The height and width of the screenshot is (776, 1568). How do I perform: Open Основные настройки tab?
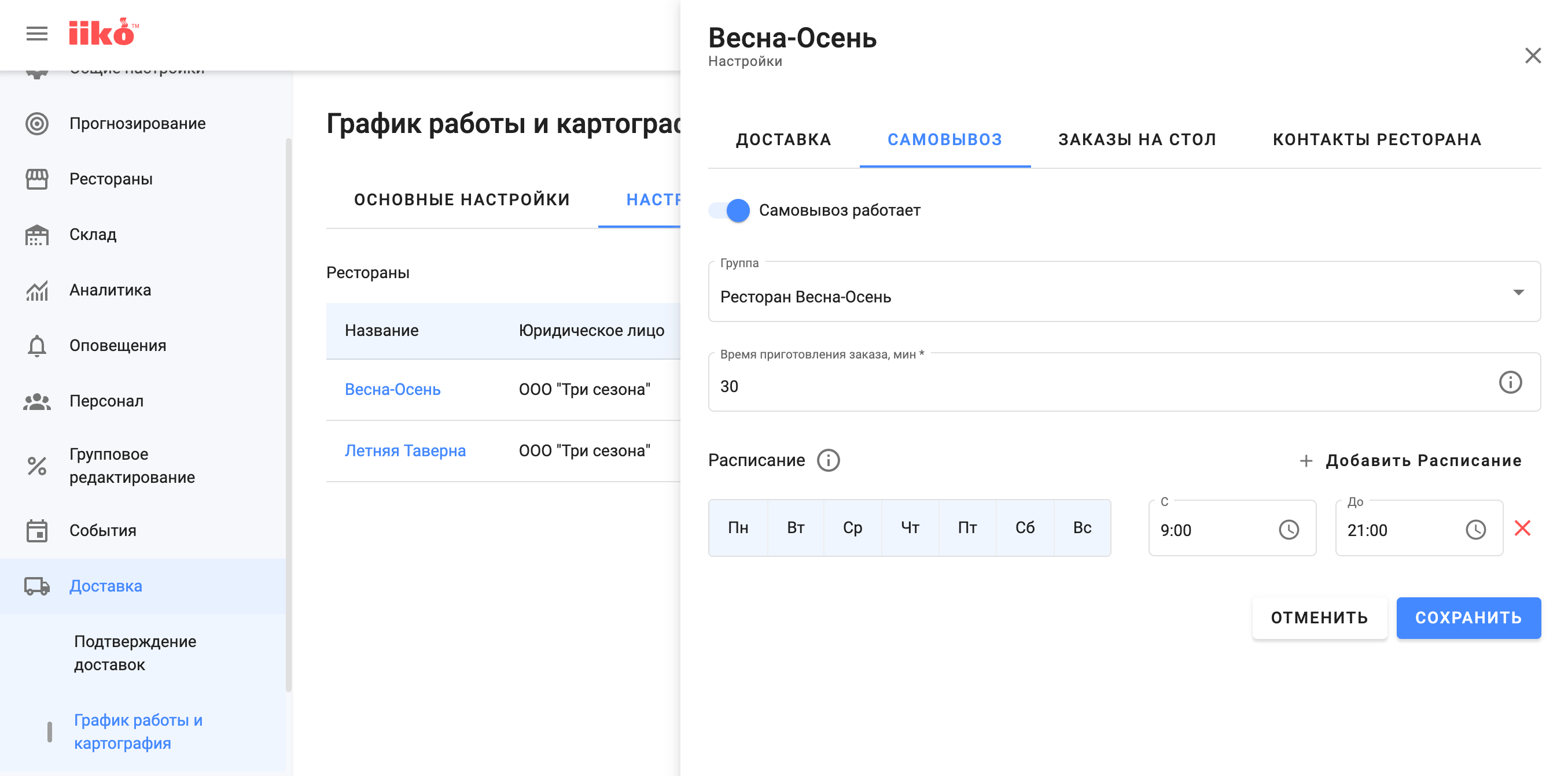point(462,200)
